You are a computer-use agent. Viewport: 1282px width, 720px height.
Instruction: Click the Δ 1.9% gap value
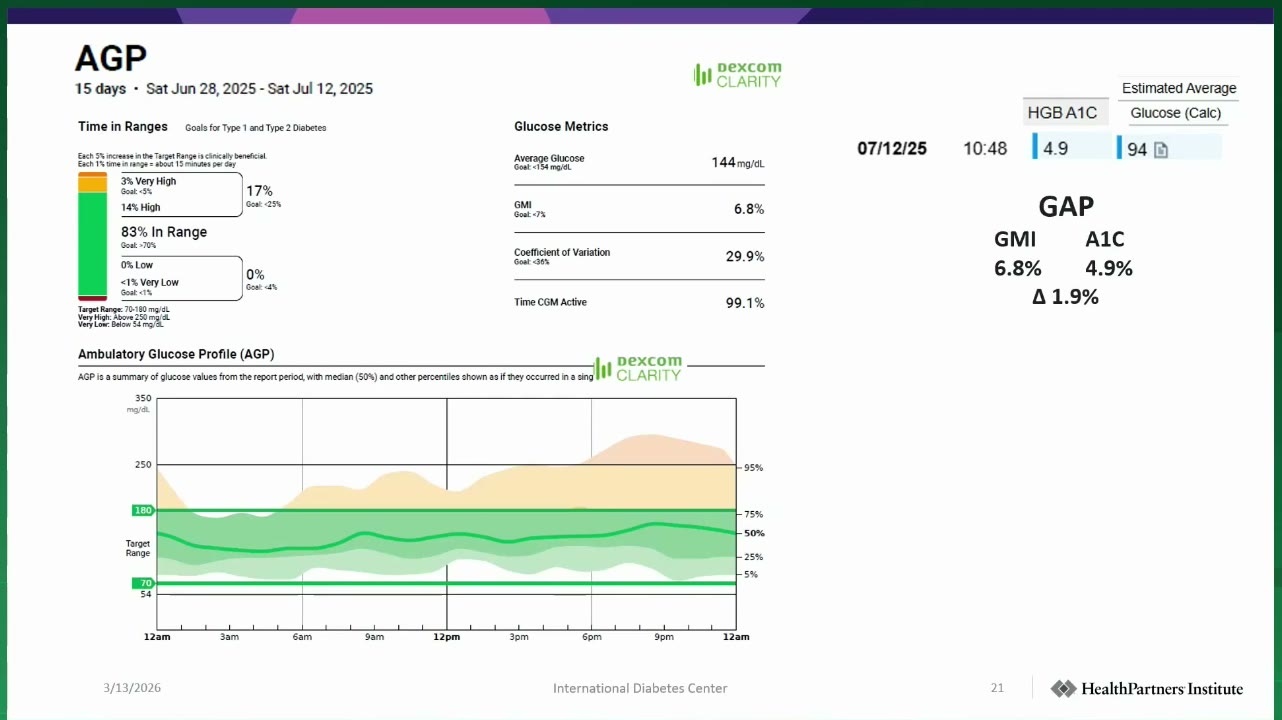point(1065,297)
